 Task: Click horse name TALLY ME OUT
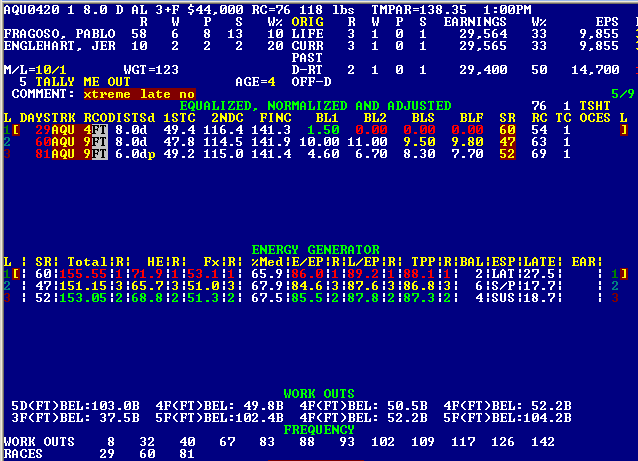[83, 82]
